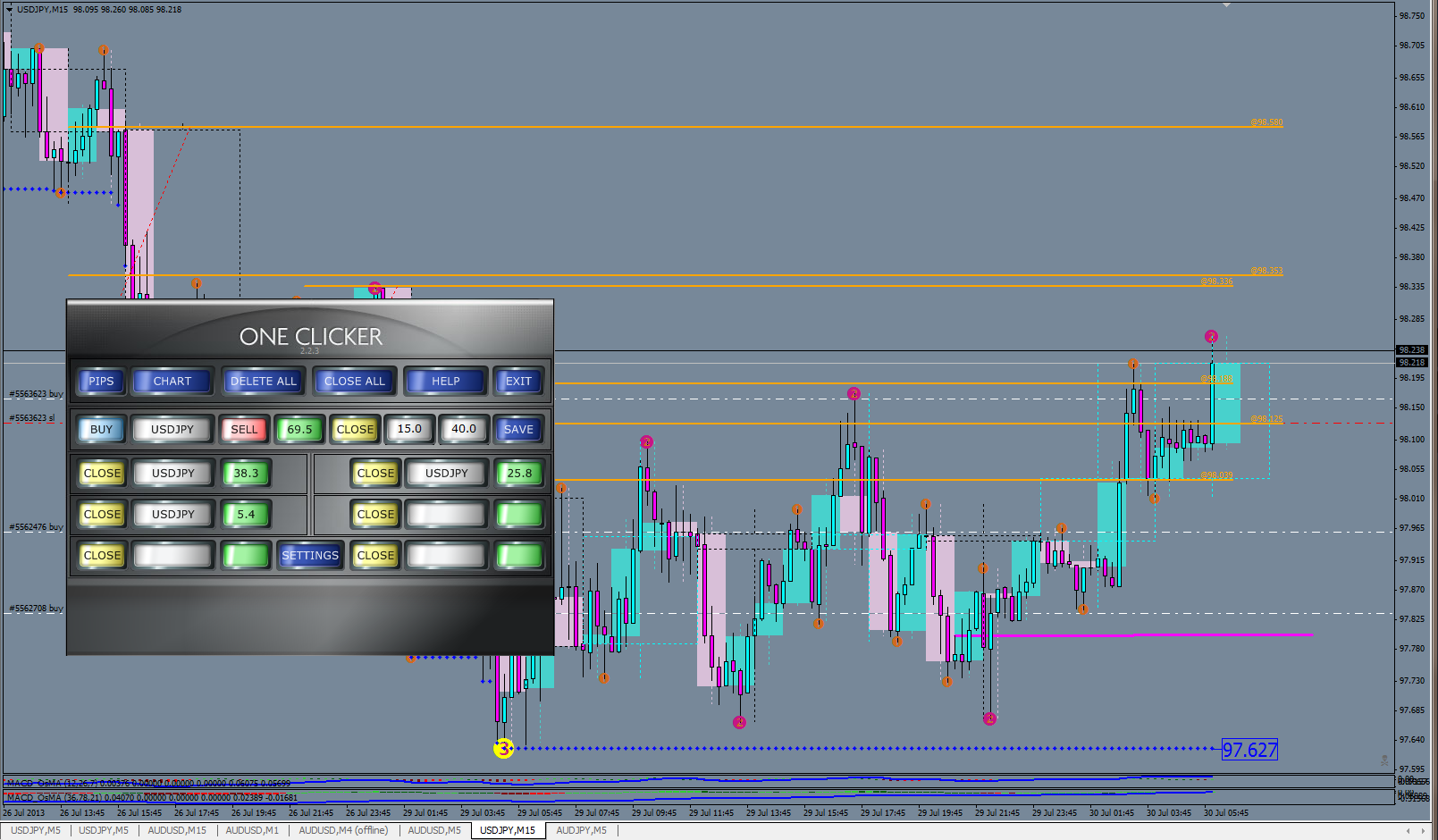This screenshot has height=840, width=1438.
Task: Click the USDJPY,M15 chart title text
Action: coord(42,10)
